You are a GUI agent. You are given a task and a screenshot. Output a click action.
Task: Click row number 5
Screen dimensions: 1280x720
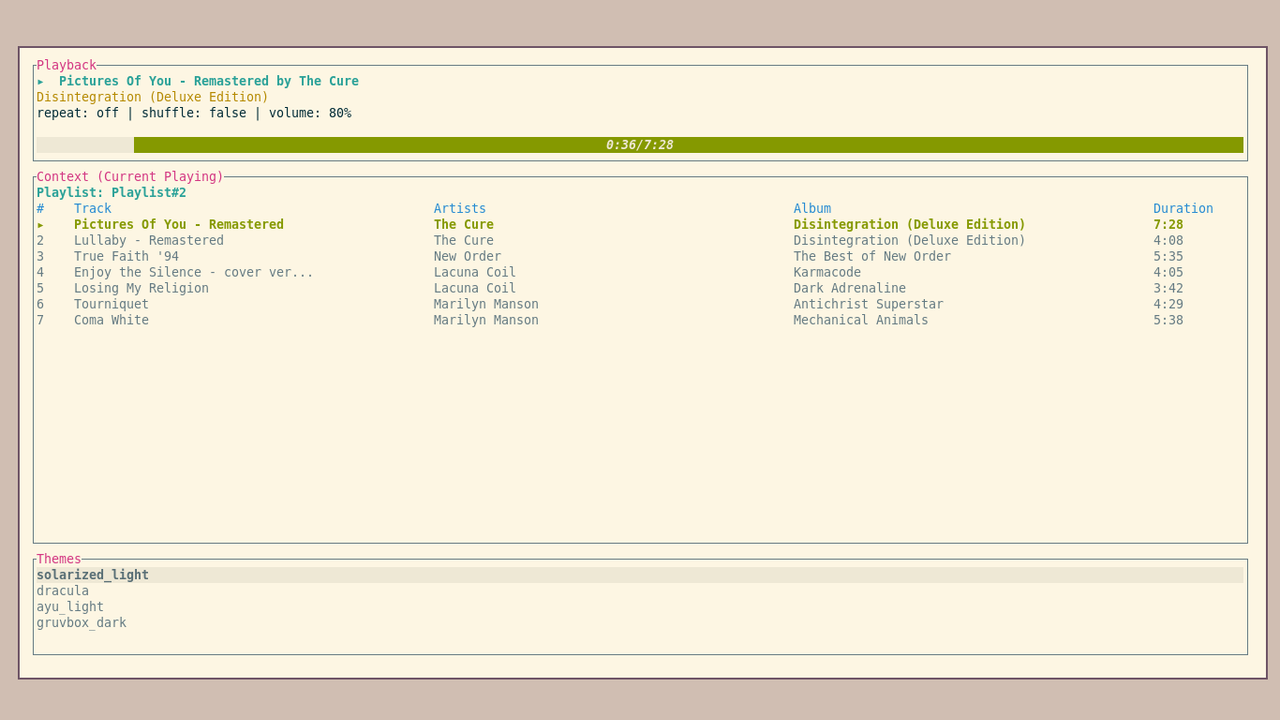(x=41, y=289)
